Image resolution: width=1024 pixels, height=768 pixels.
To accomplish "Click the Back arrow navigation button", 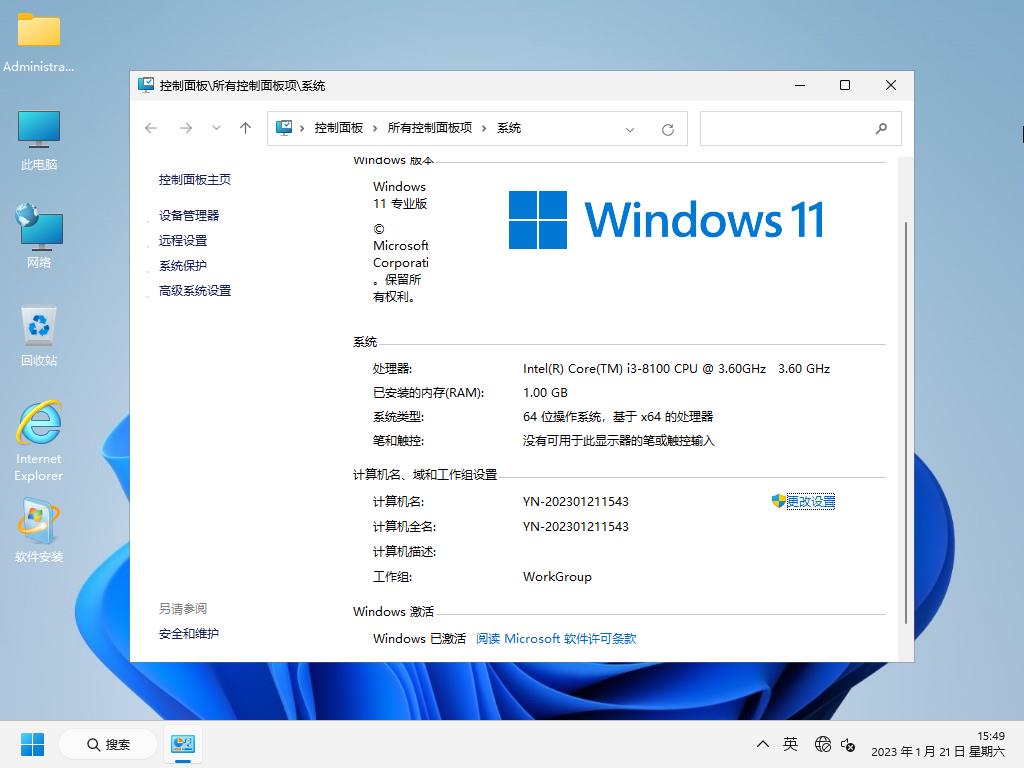I will pos(151,128).
